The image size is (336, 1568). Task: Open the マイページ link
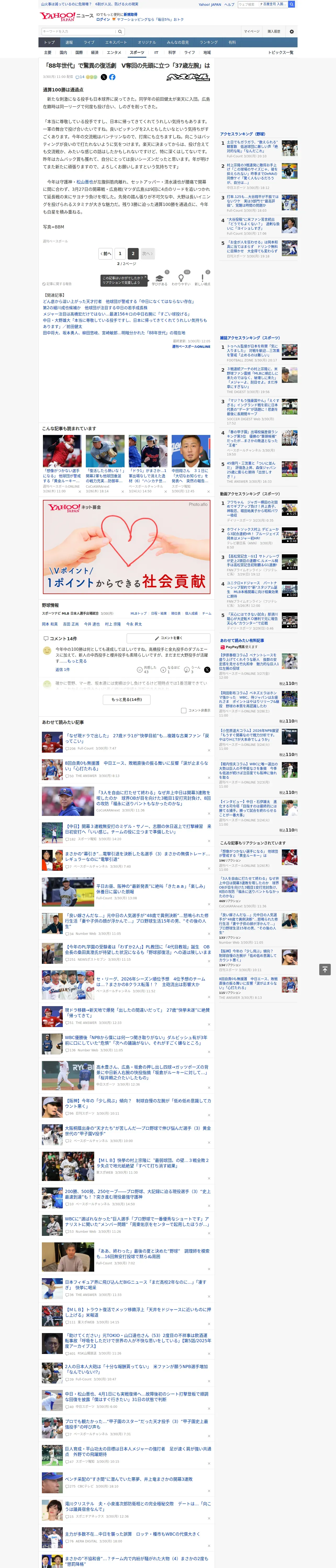tap(251, 32)
